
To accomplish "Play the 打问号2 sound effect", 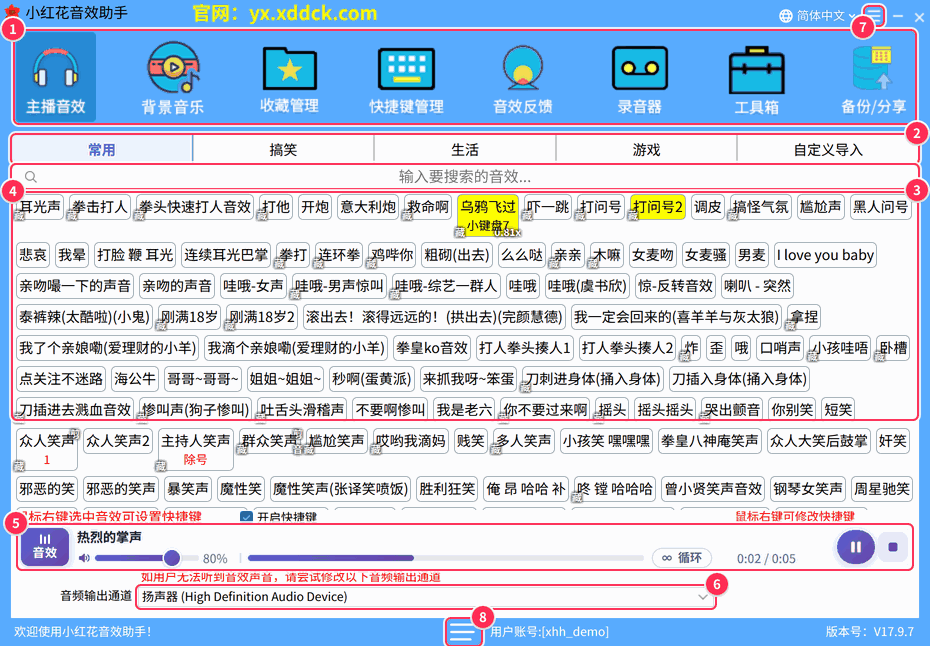I will point(657,207).
